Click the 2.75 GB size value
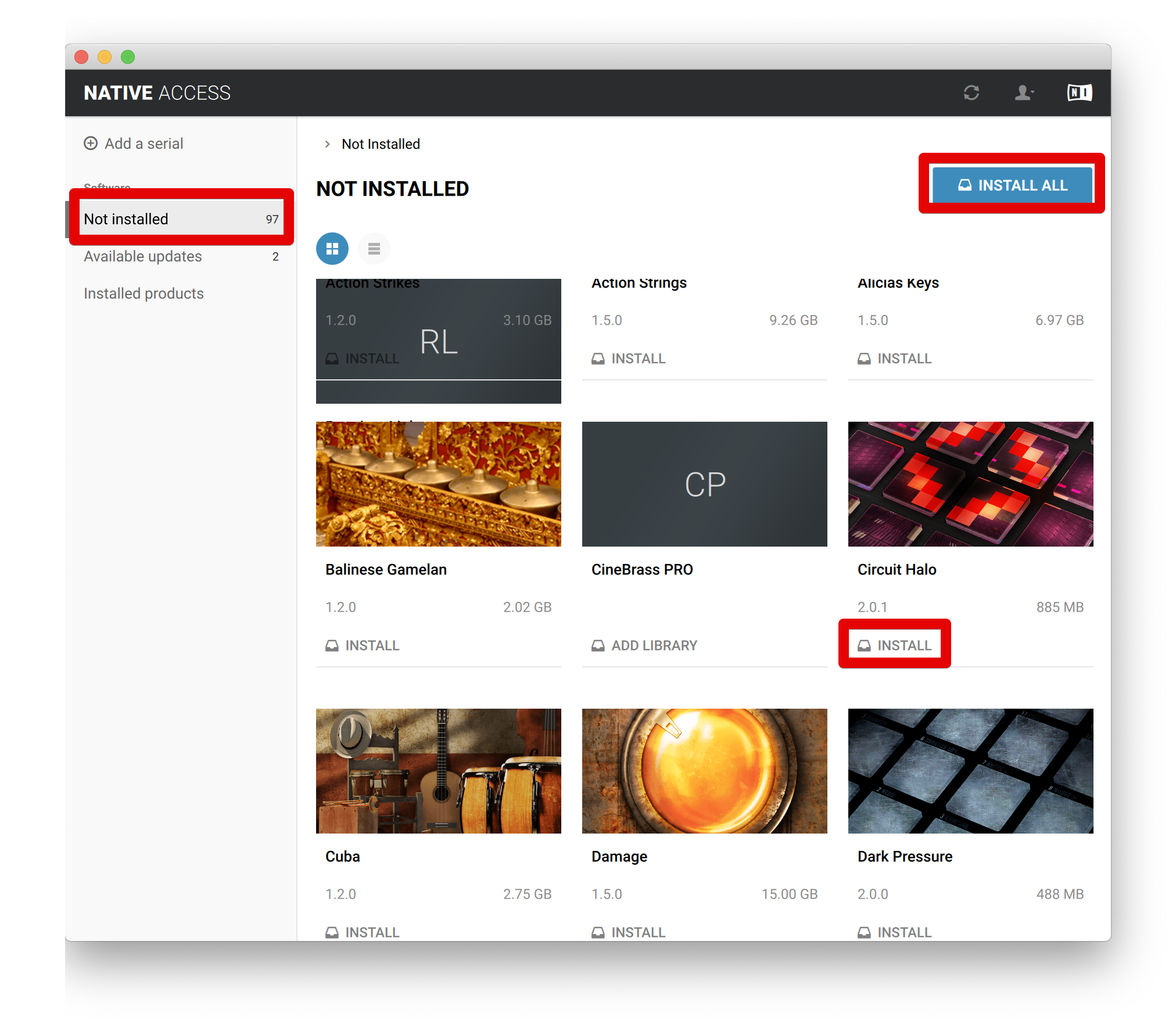 pos(527,894)
